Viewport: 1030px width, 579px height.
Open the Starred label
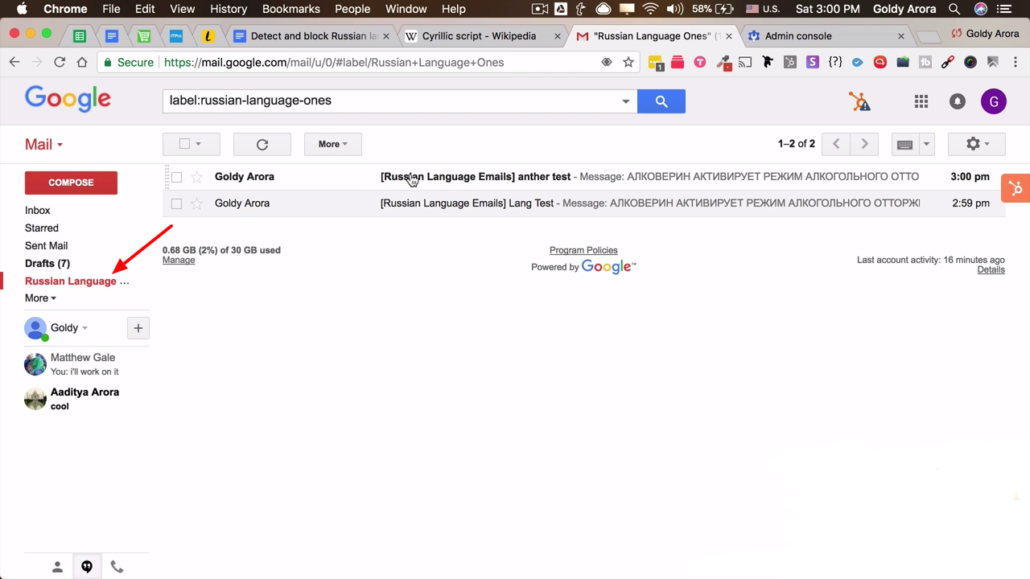(x=41, y=228)
